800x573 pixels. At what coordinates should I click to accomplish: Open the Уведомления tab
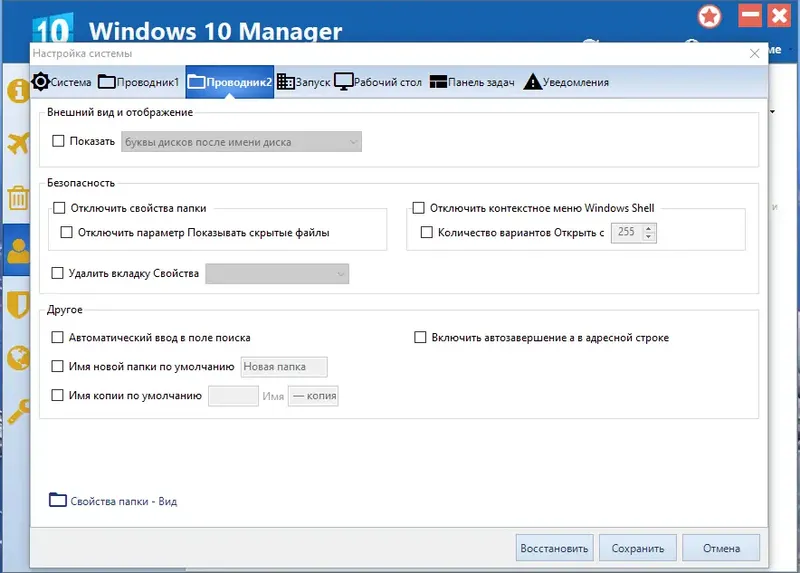tap(566, 82)
